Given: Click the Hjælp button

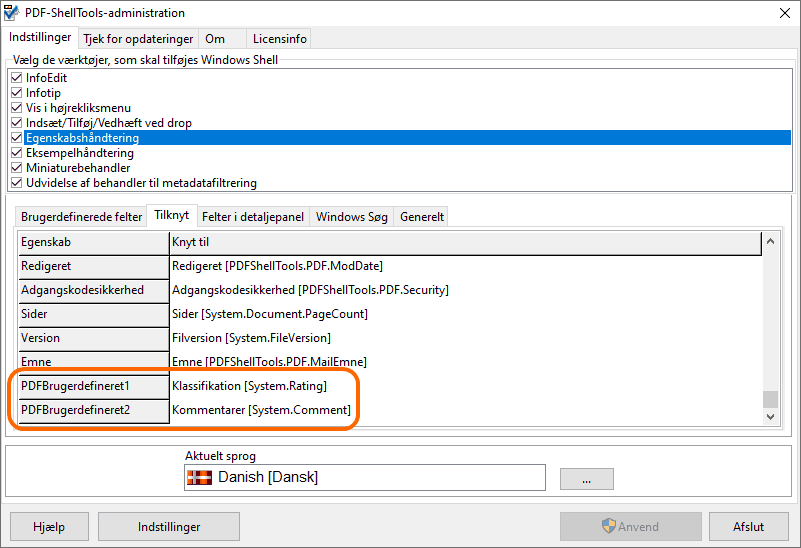Looking at the screenshot, I should point(49,527).
